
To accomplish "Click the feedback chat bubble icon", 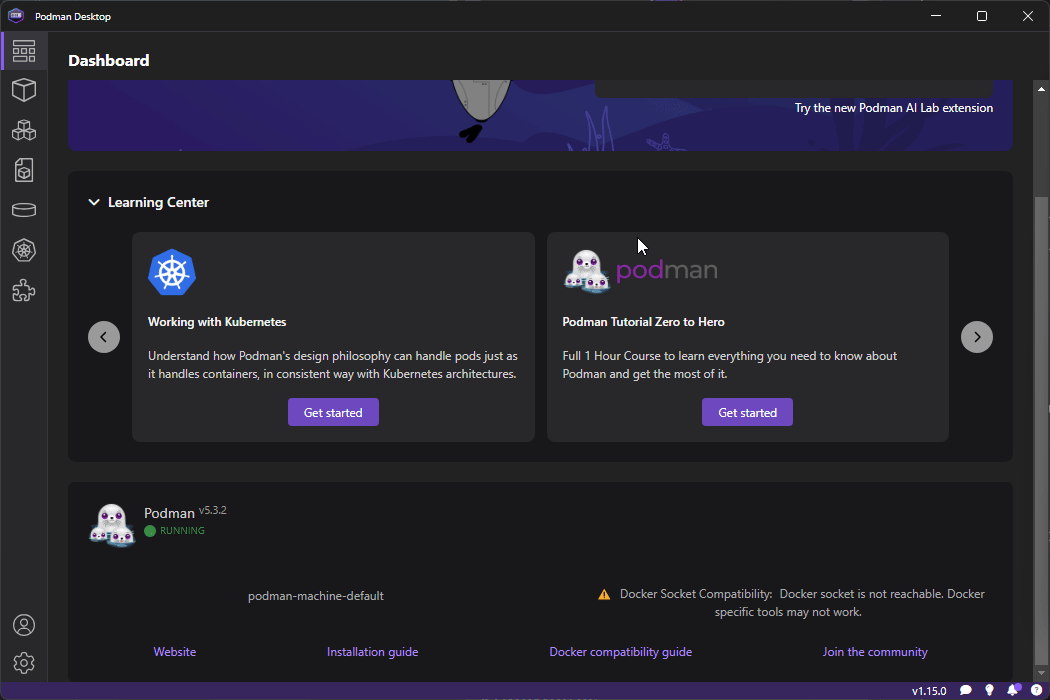I will click(966, 690).
